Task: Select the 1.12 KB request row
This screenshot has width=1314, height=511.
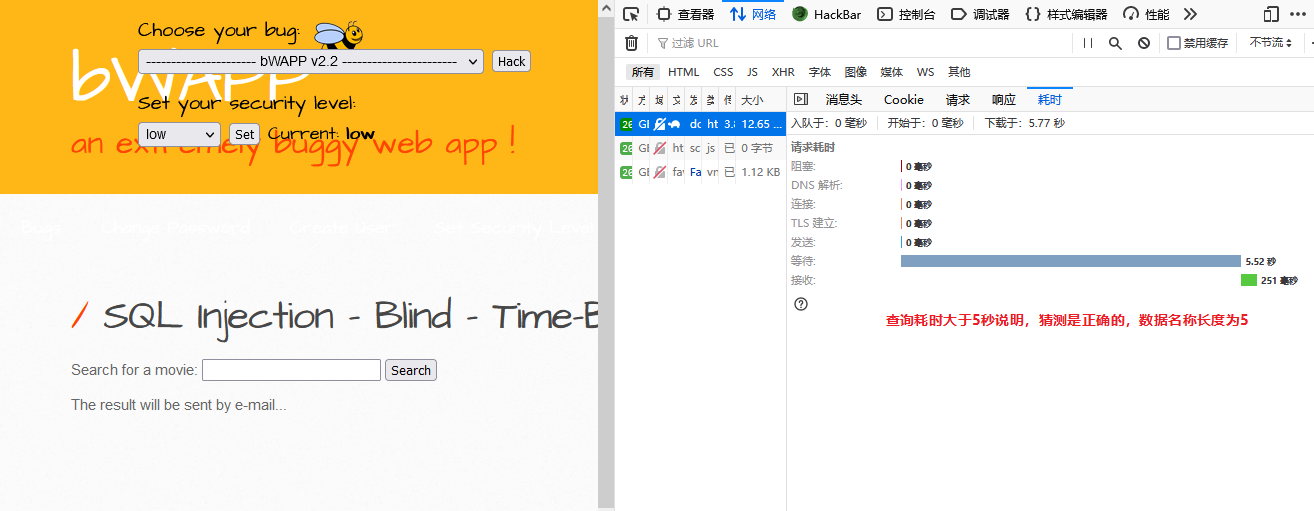Action: pos(700,172)
